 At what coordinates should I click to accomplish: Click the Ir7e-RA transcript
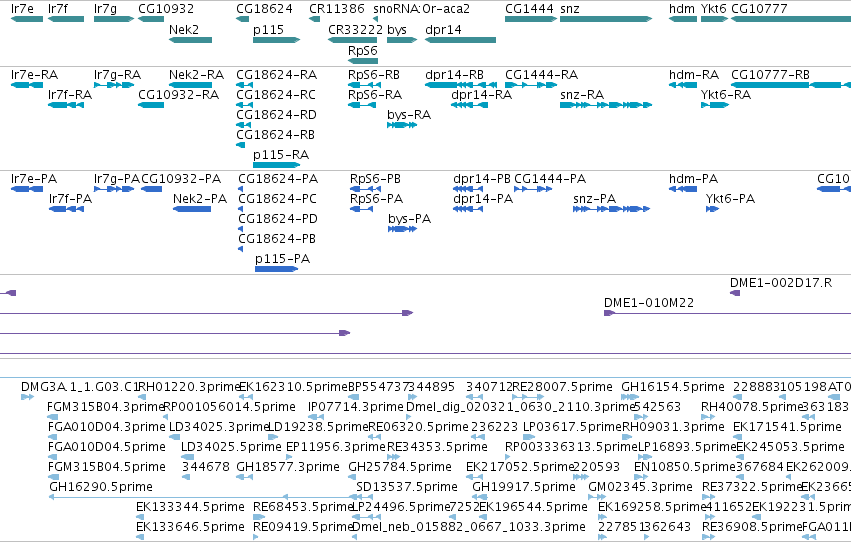(27, 85)
